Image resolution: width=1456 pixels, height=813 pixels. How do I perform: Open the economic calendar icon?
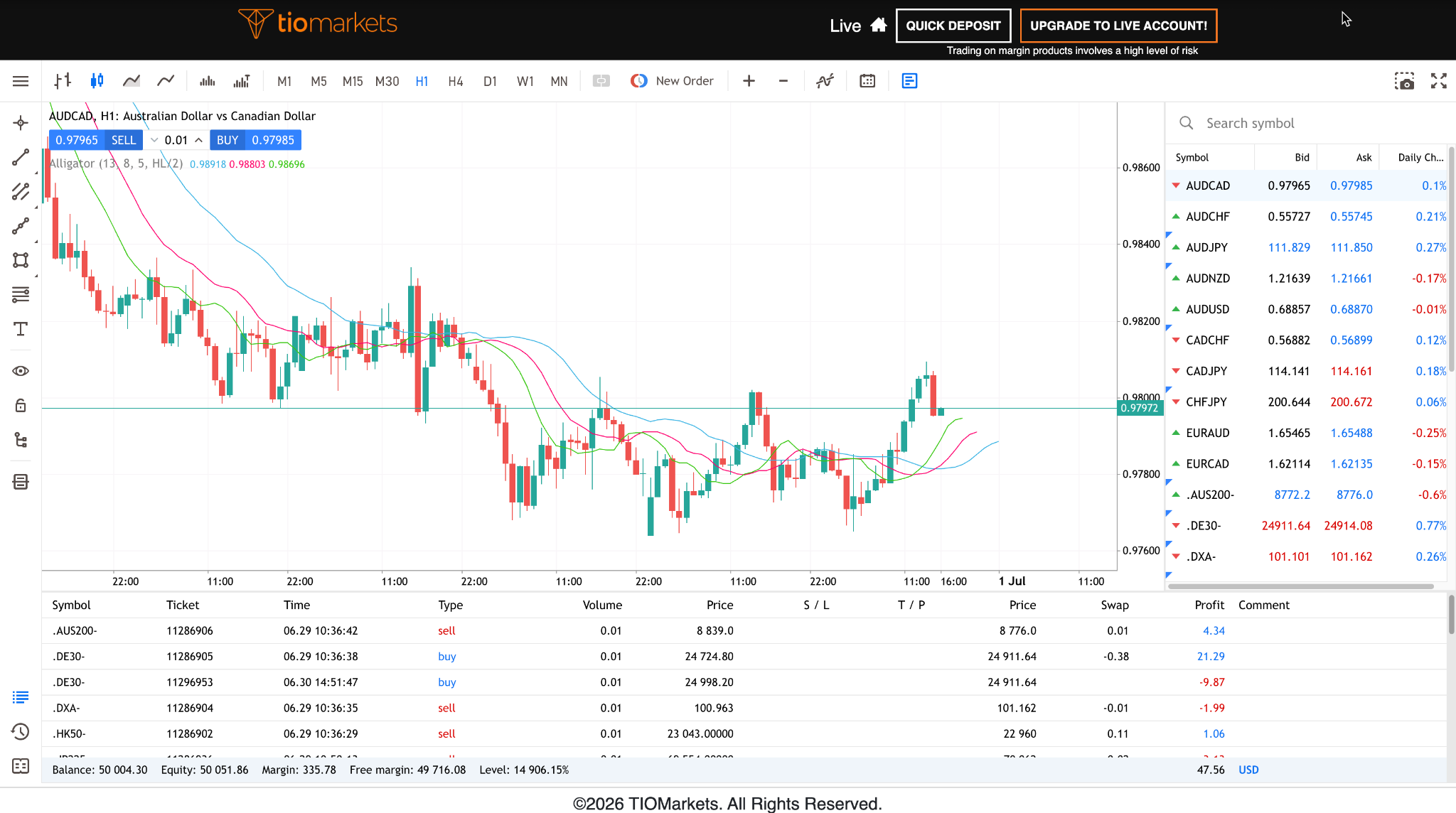click(867, 81)
